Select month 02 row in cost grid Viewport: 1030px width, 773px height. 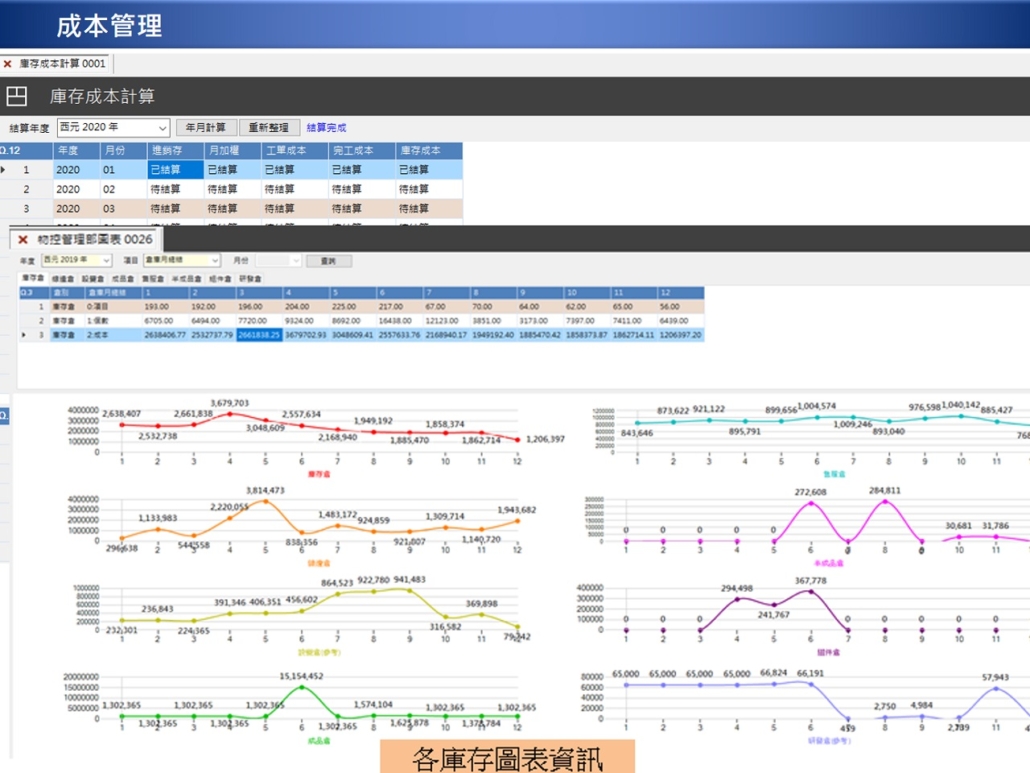[x=231, y=189]
